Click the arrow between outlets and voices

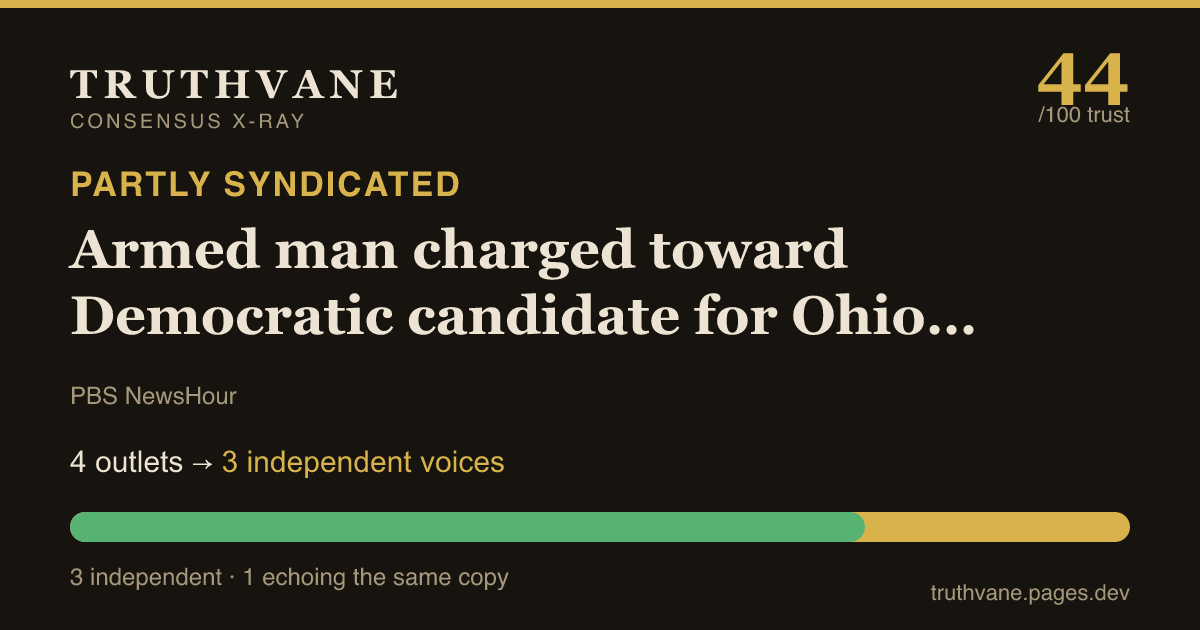[202, 463]
